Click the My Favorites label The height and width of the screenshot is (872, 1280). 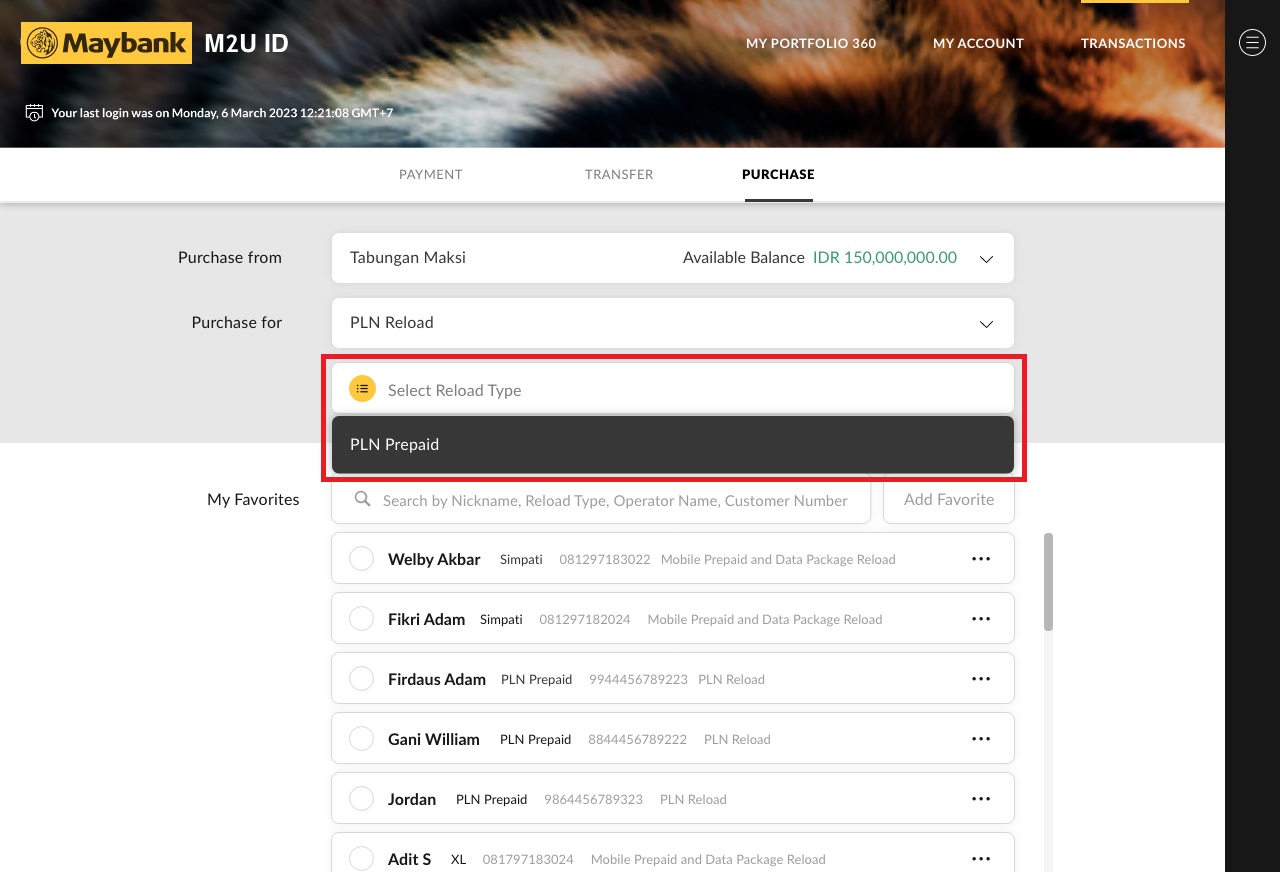tap(253, 499)
